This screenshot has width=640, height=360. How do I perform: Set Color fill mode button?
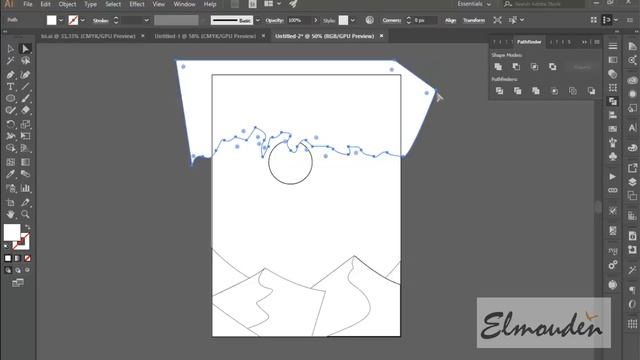coord(8,258)
